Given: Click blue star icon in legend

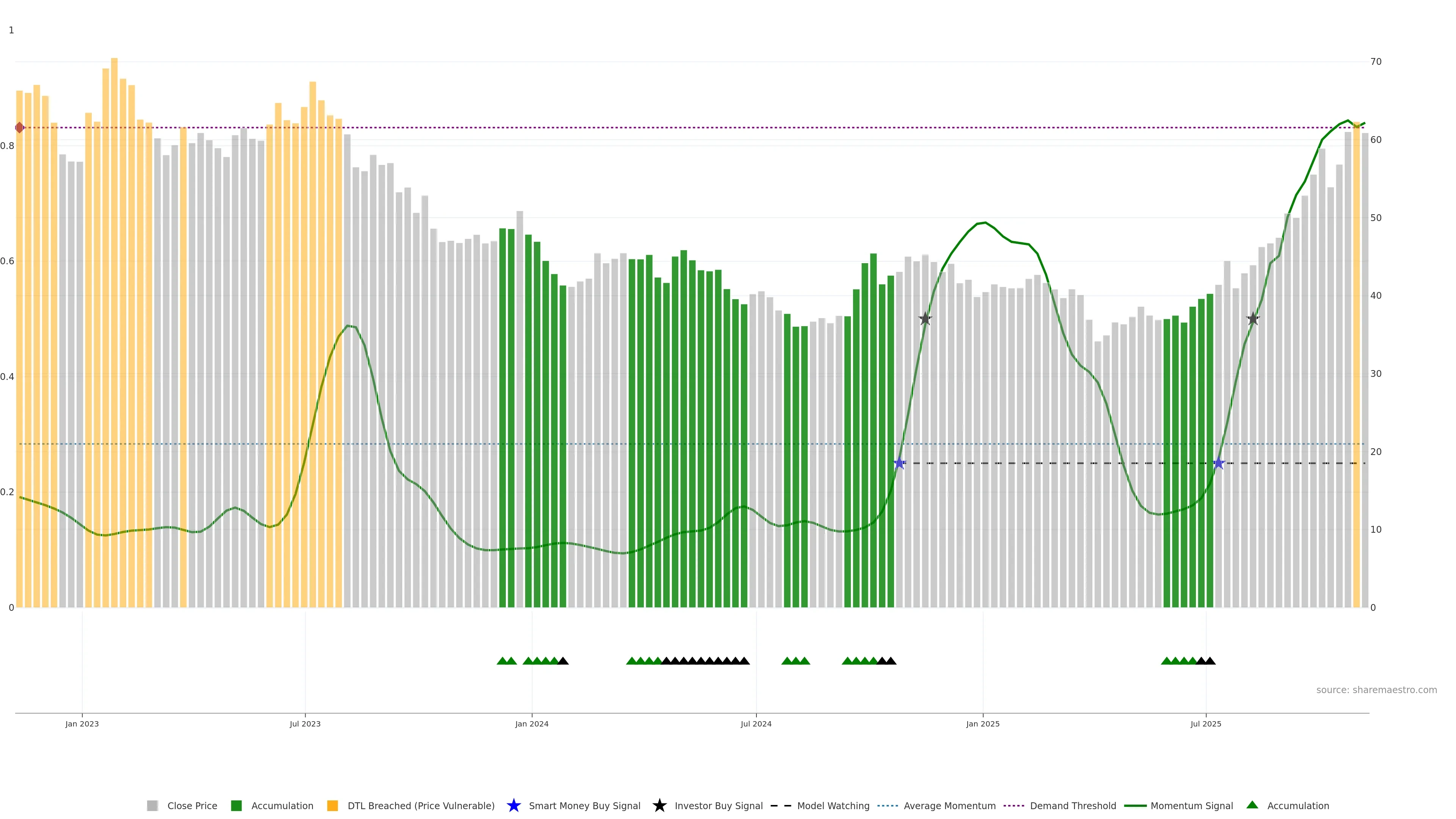Looking at the screenshot, I should point(513,805).
